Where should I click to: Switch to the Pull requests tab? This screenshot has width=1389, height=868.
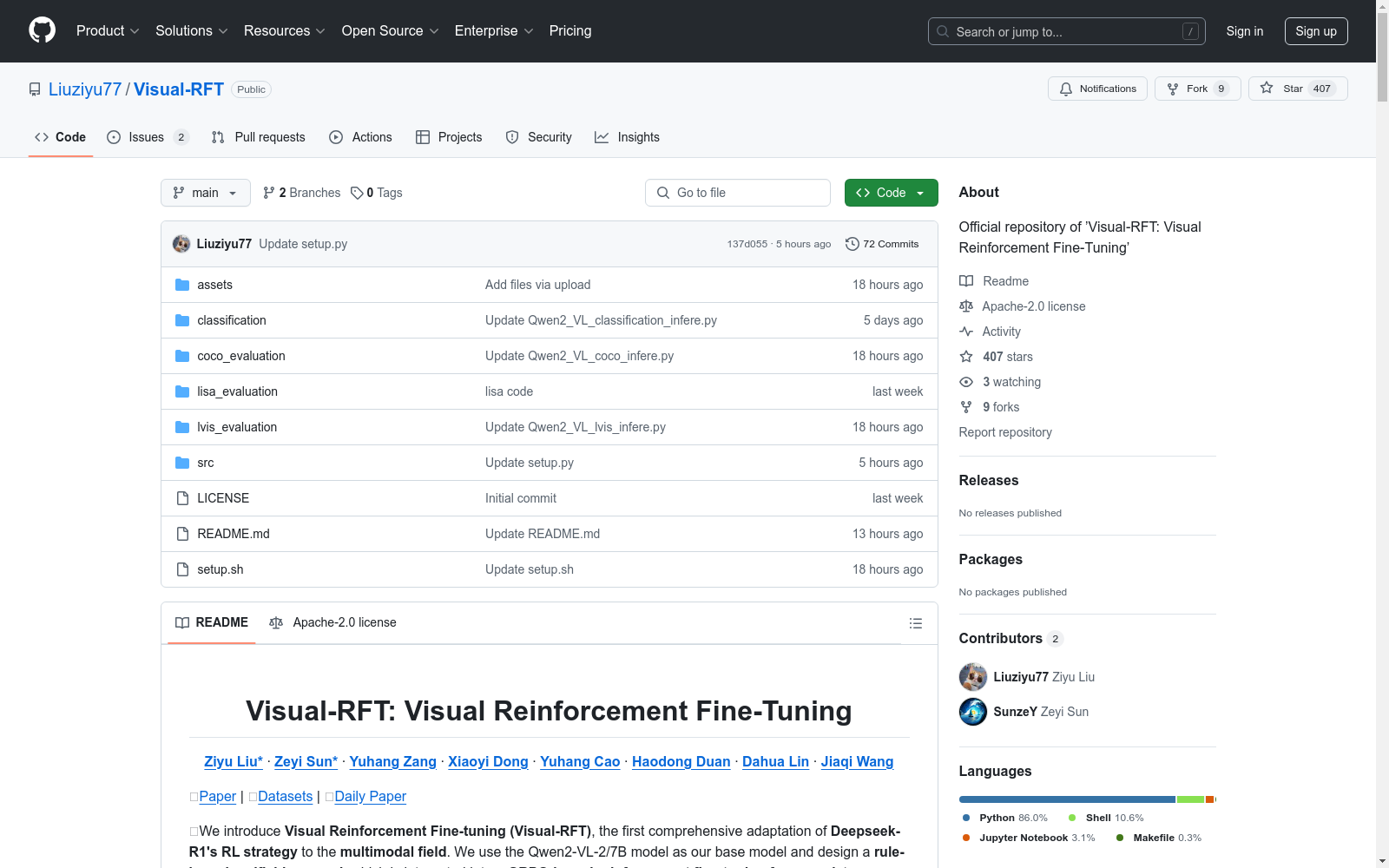259,137
